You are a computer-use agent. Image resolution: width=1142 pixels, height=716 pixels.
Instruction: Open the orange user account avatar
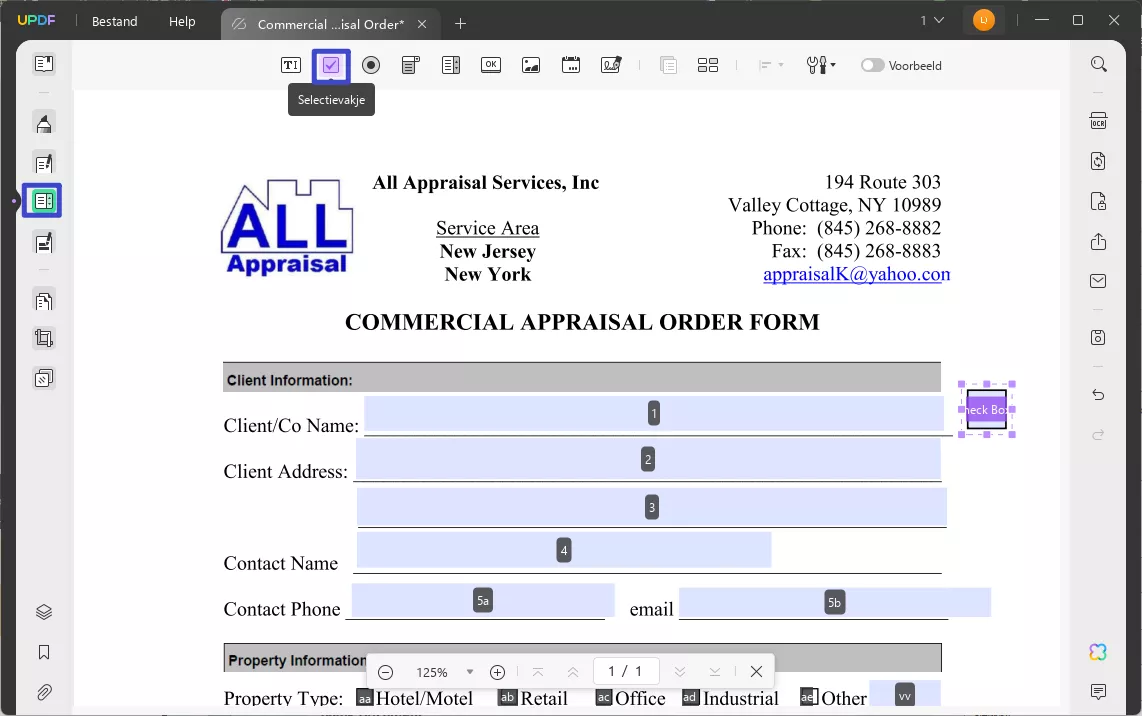983,20
